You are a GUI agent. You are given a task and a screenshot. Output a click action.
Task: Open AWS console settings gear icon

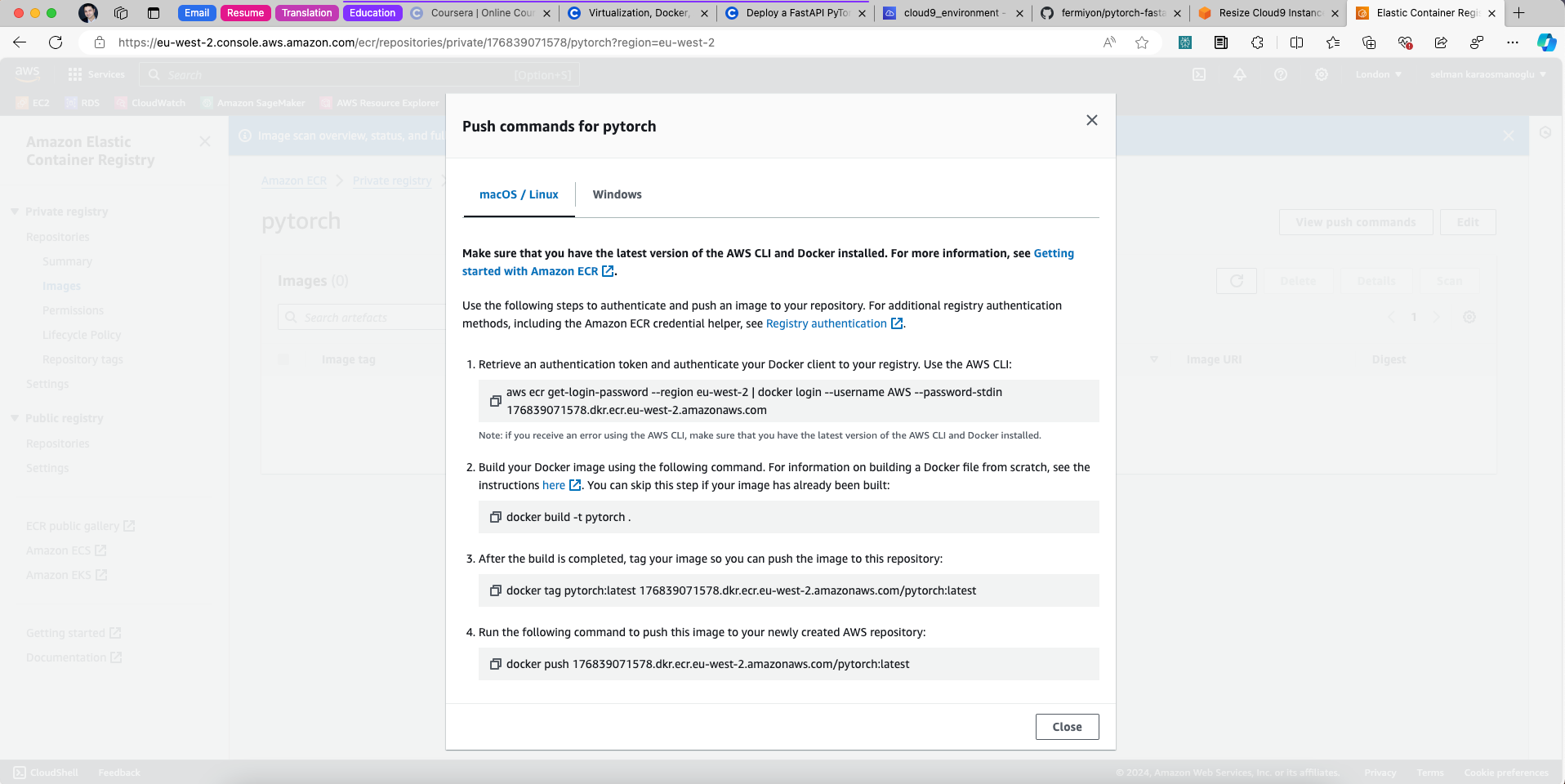pos(1322,74)
